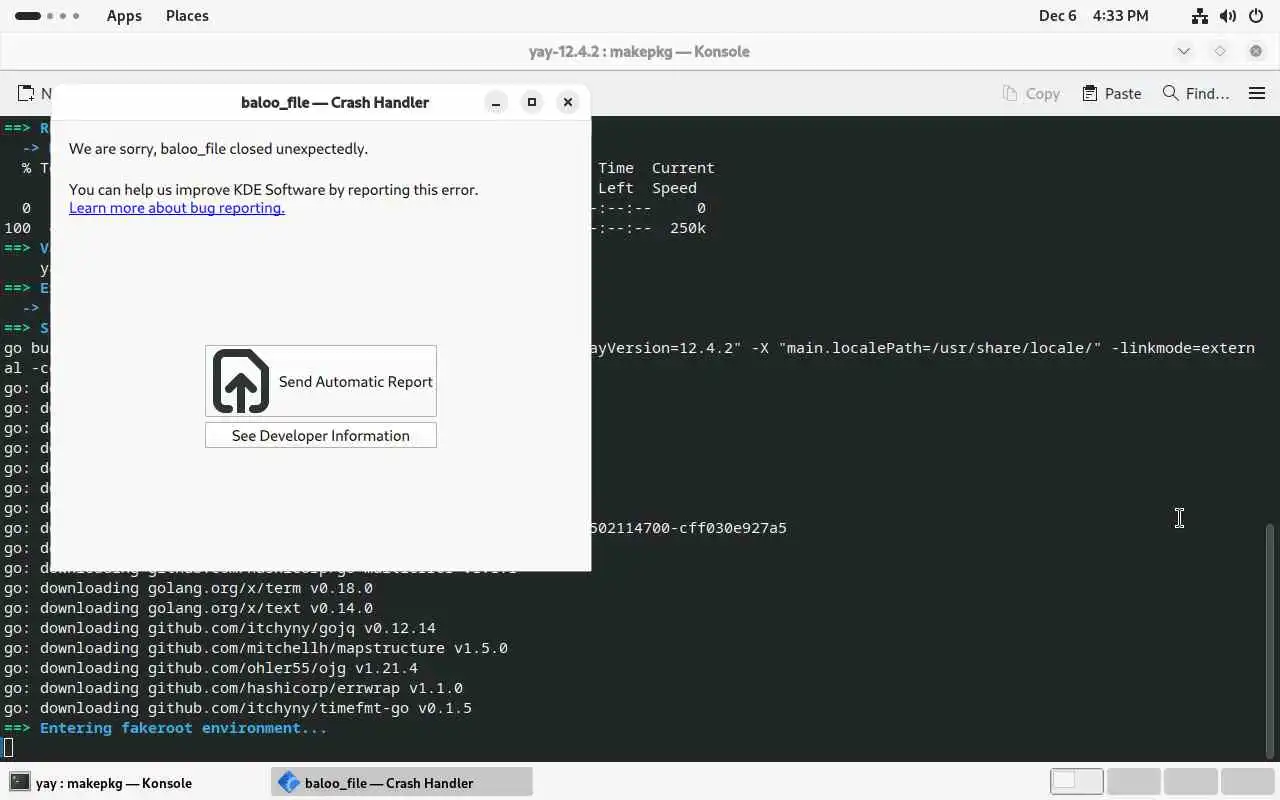Click the ohler55/ojg v1.21.4 line
1280x800 pixels.
pyautogui.click(x=211, y=668)
